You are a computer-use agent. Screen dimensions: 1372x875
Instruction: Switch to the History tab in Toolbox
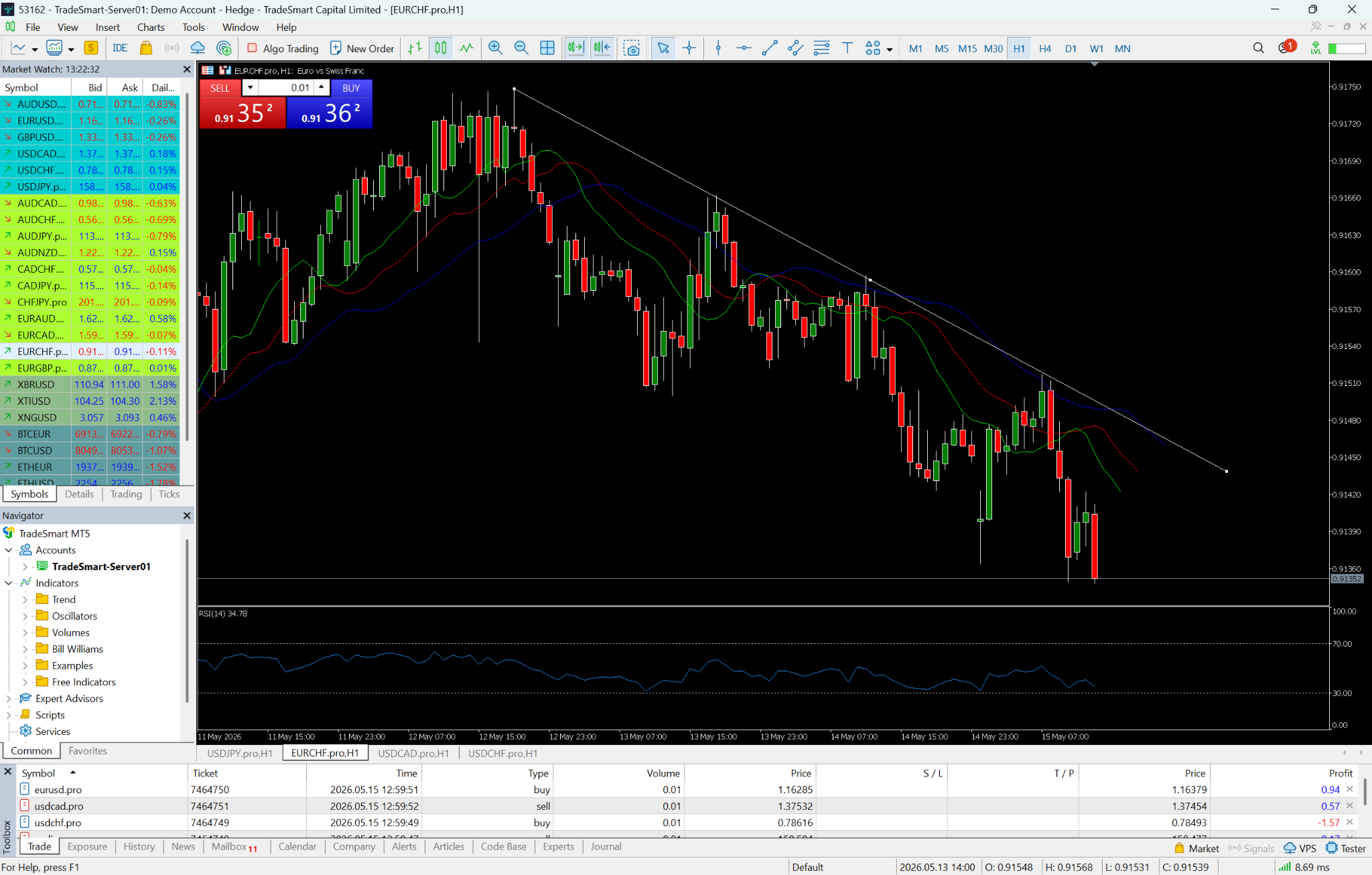click(139, 847)
